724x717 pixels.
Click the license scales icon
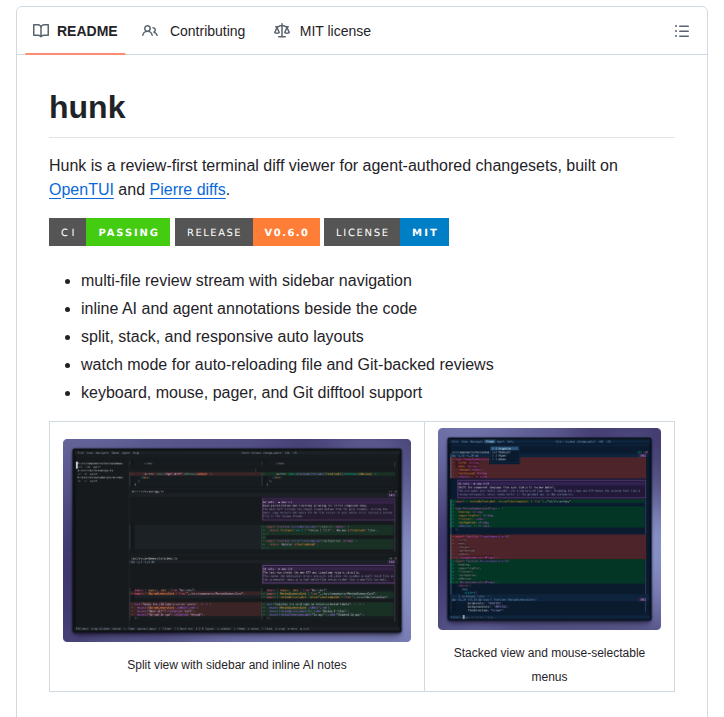click(x=282, y=31)
